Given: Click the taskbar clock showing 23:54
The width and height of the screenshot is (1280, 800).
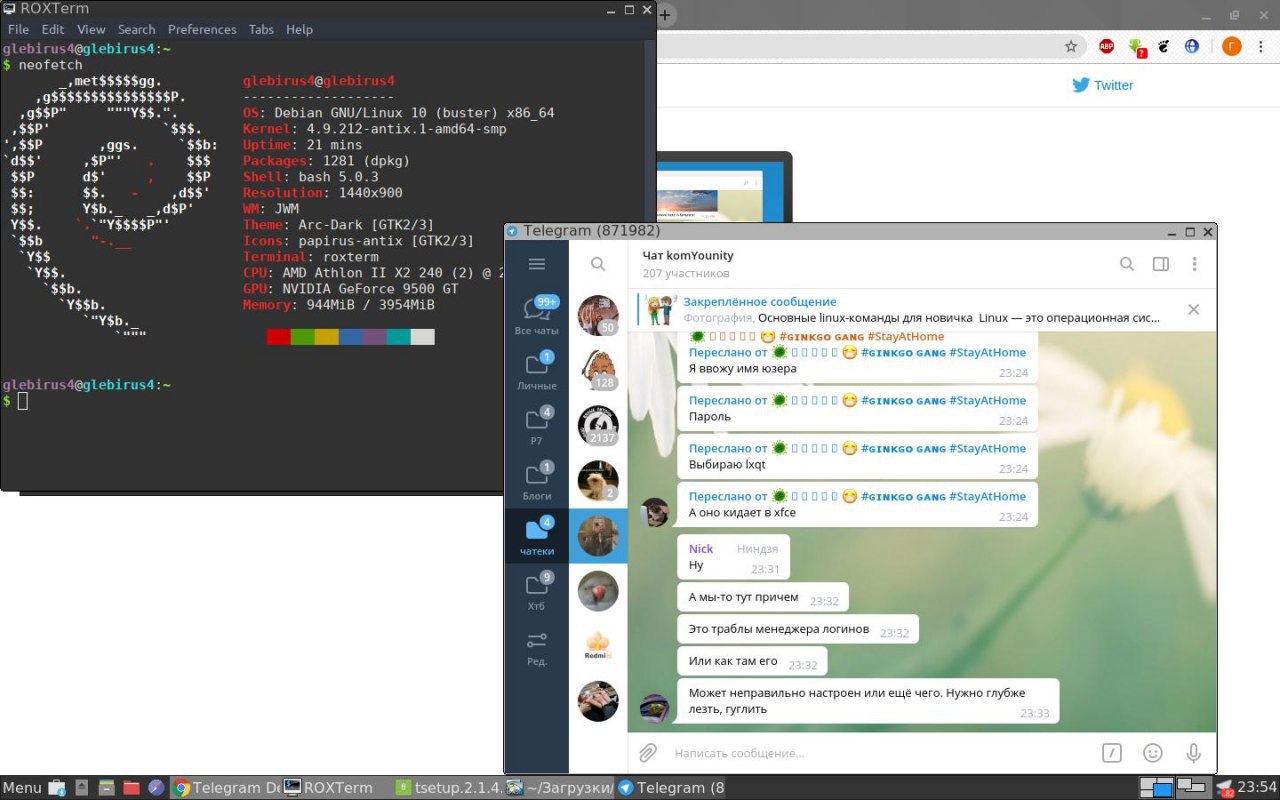Looking at the screenshot, I should tap(1257, 788).
